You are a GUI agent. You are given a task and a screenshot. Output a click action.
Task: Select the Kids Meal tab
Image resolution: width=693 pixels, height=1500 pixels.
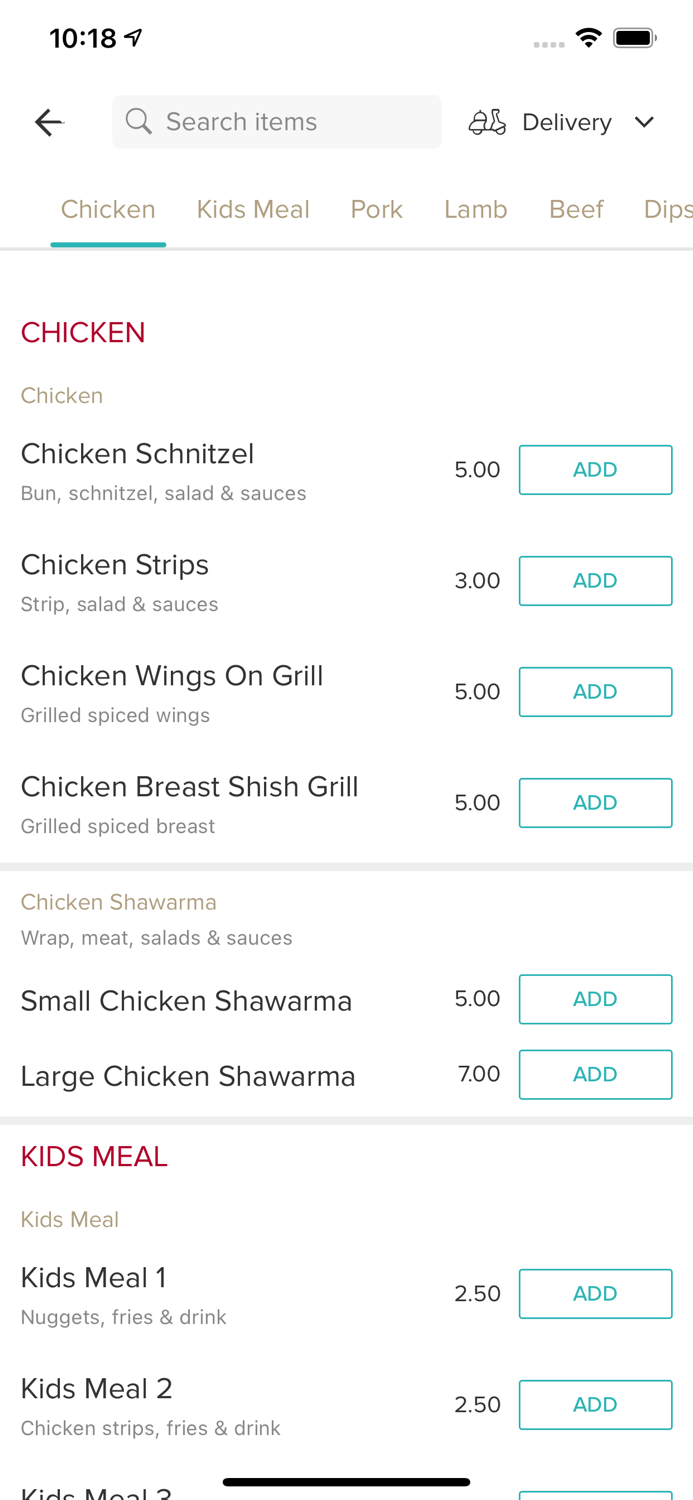point(253,209)
